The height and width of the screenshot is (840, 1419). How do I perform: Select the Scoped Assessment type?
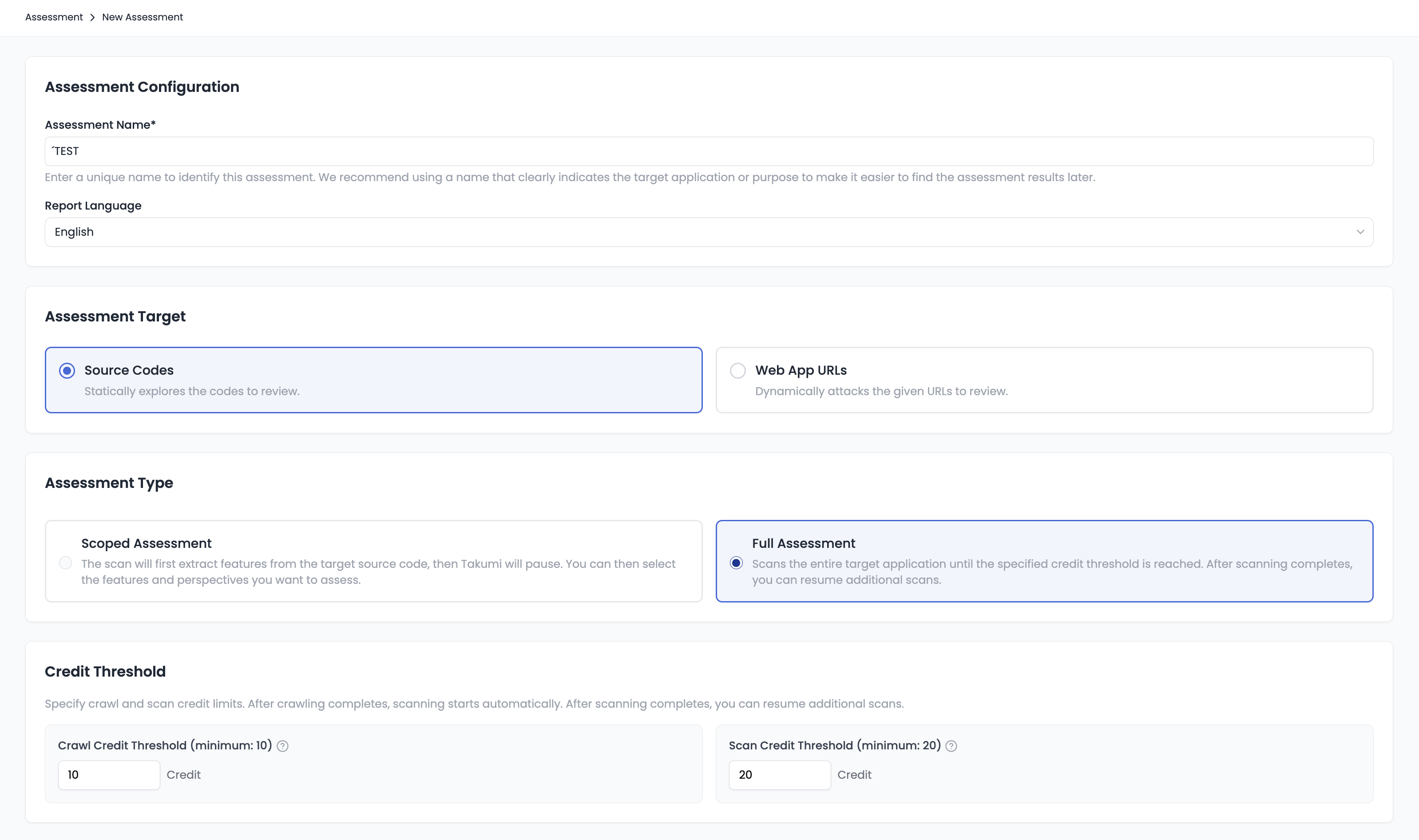click(65, 563)
